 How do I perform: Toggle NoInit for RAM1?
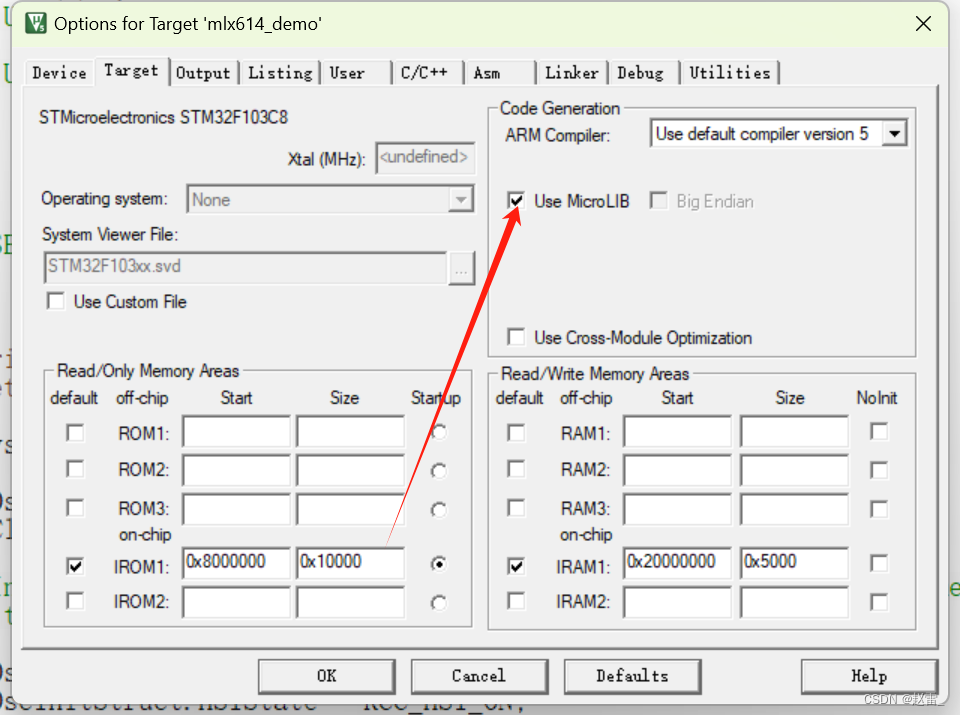878,431
